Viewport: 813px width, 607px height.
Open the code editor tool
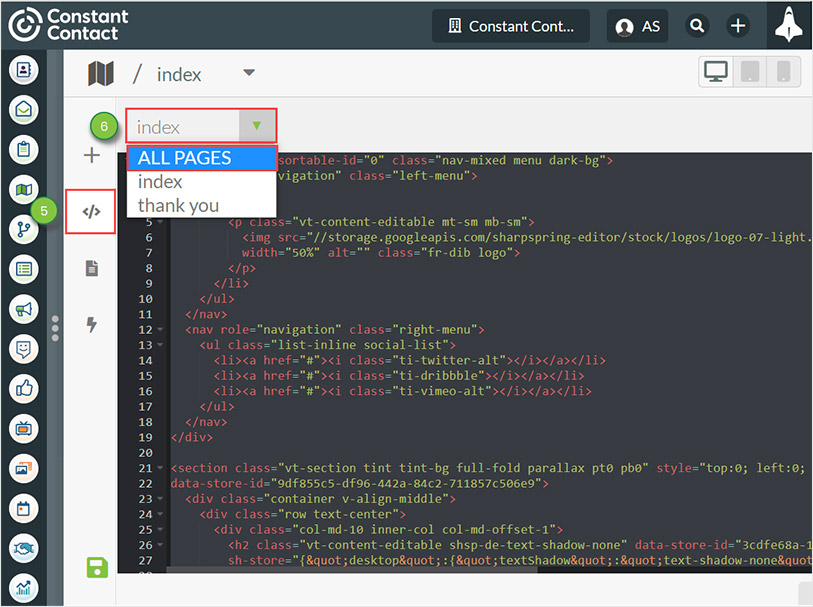click(x=91, y=211)
